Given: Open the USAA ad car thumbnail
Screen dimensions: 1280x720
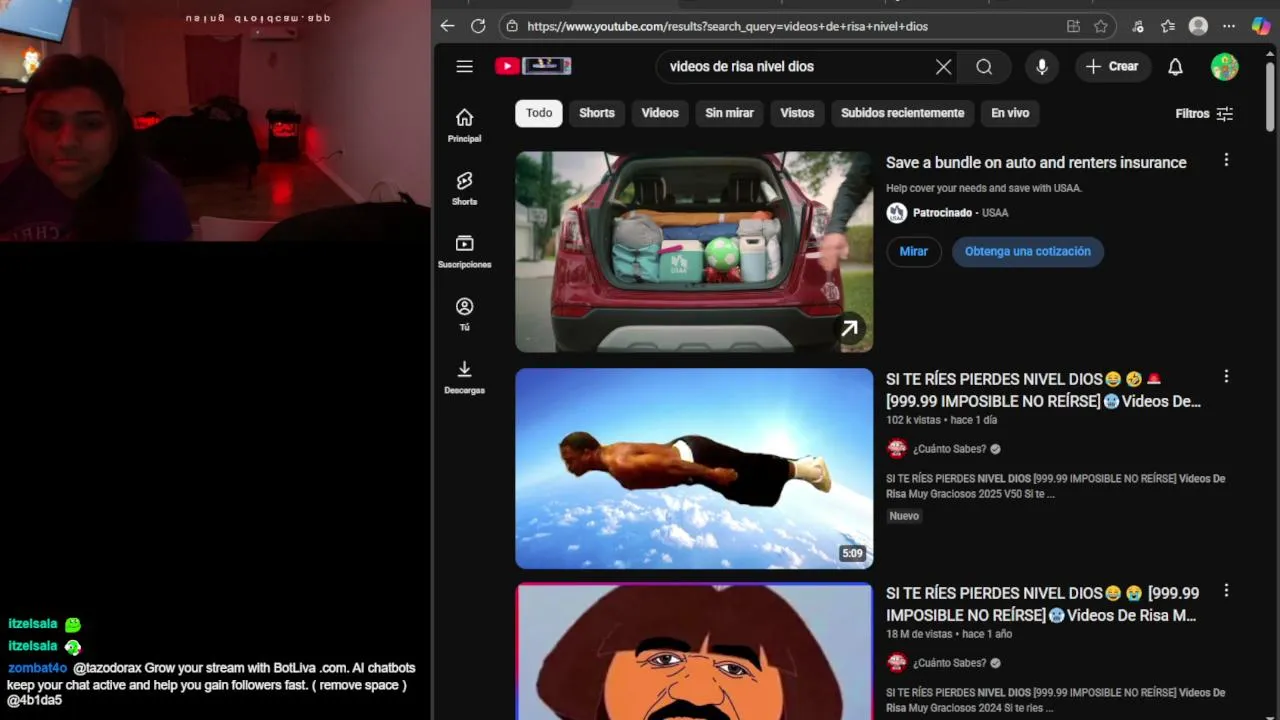Looking at the screenshot, I should tap(694, 252).
